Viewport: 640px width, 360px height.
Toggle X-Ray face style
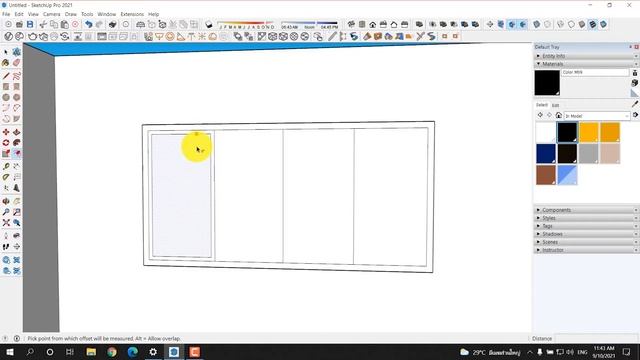[537, 24]
